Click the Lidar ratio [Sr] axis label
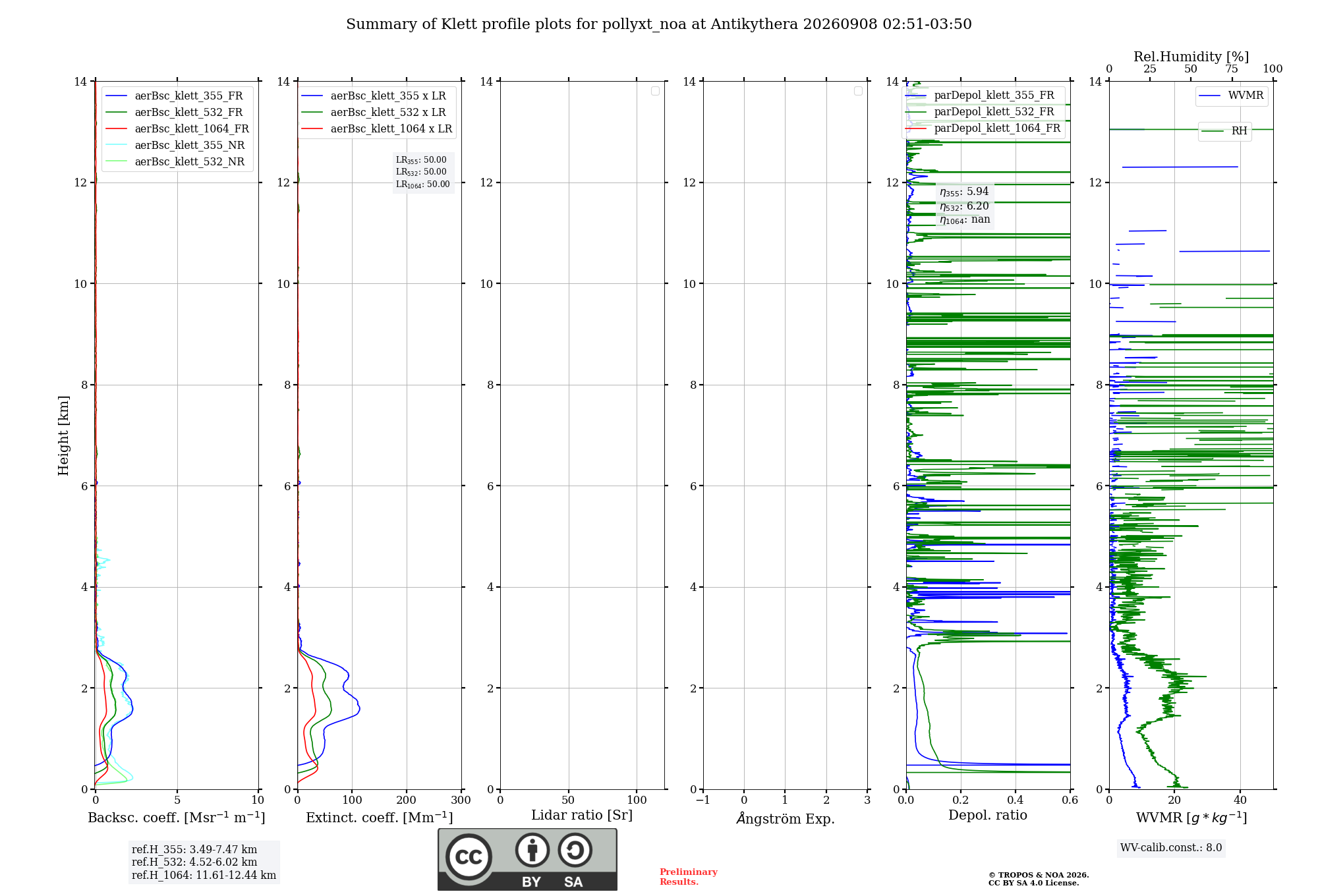1318x896 pixels. pos(582,816)
